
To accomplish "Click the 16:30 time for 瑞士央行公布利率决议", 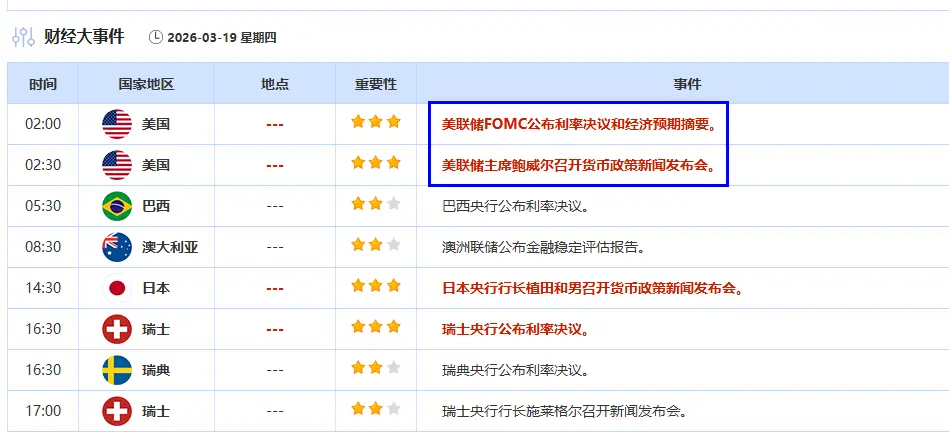I will coord(43,329).
